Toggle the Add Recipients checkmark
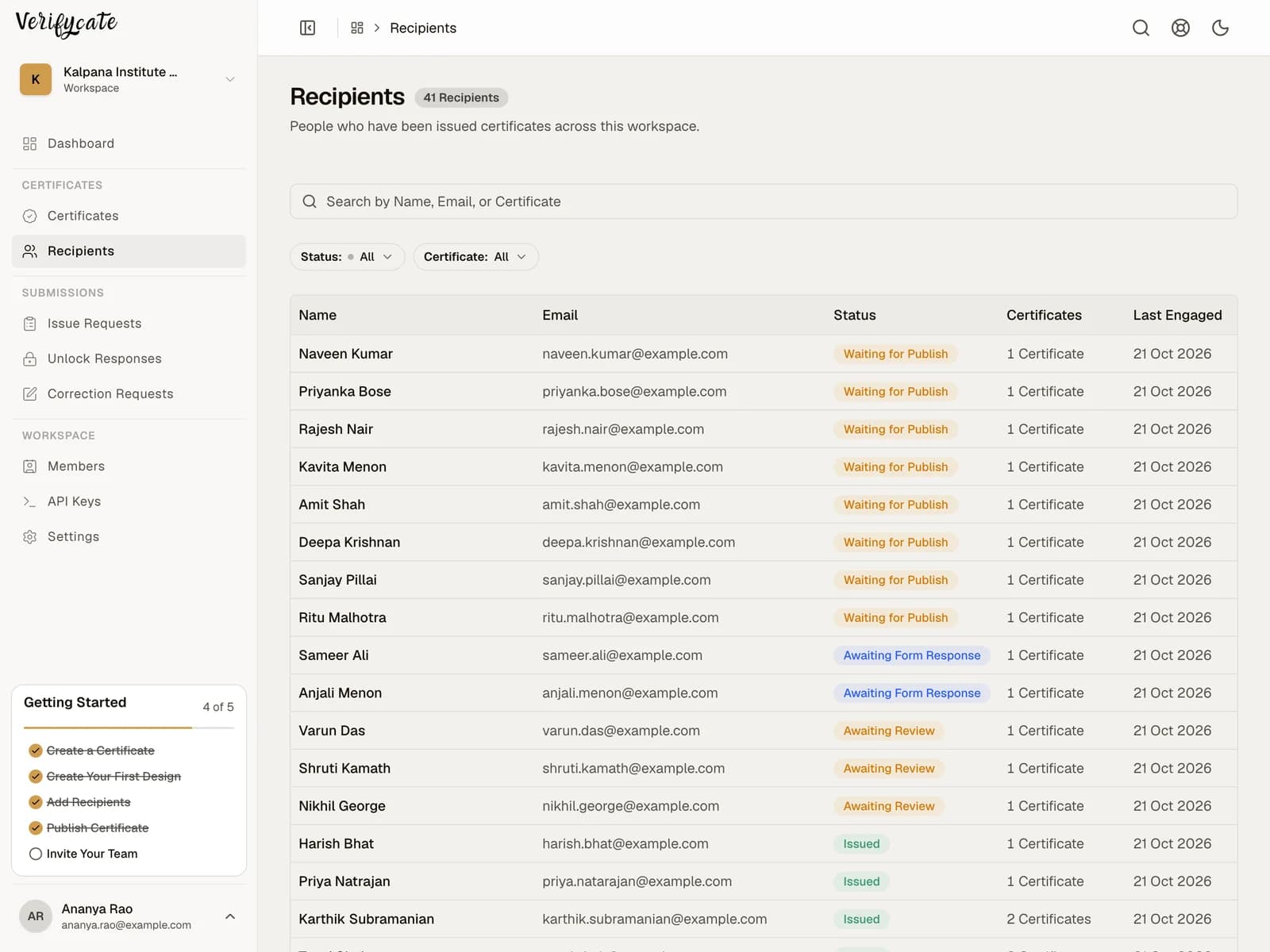Viewport: 1270px width, 952px height. point(36,802)
